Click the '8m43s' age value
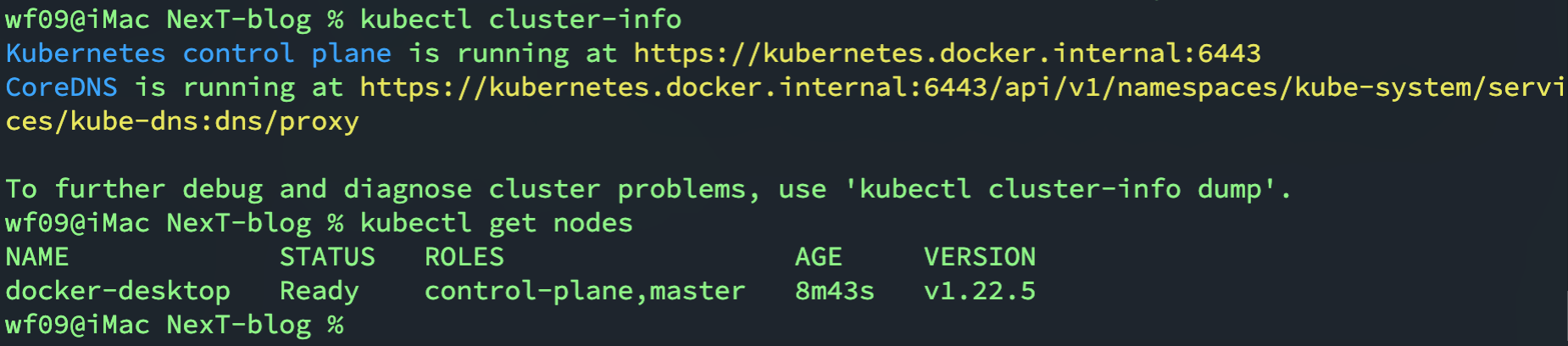The width and height of the screenshot is (1568, 346). click(835, 291)
